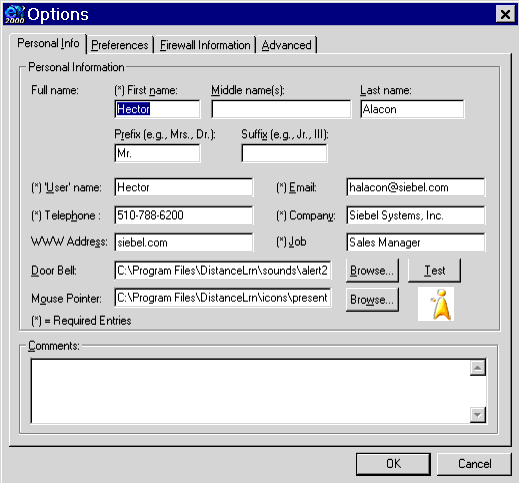This screenshot has height=483, width=519.
Task: Click the Job field showing Sales Manager
Action: coord(416,242)
